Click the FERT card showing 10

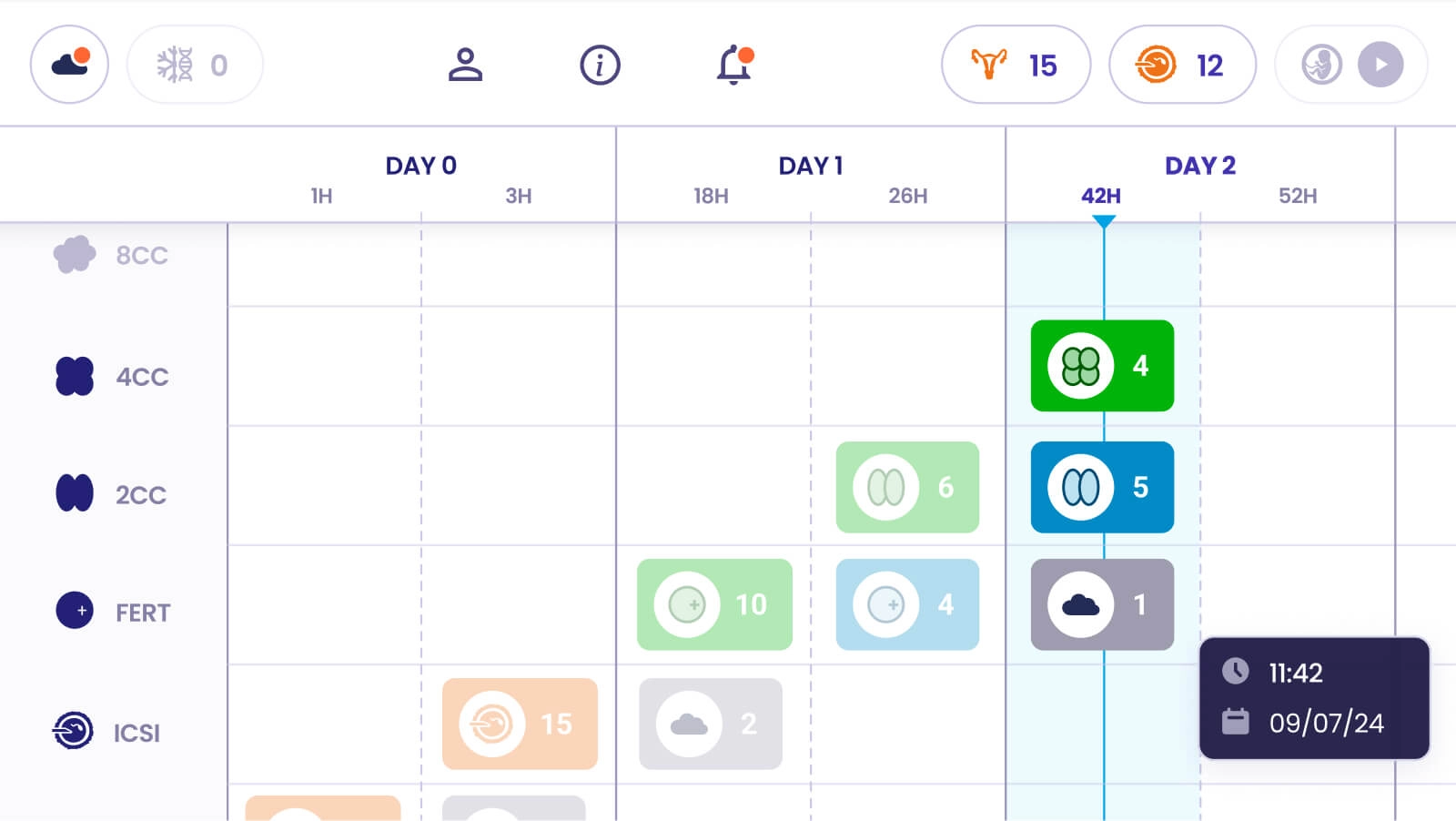pos(714,604)
